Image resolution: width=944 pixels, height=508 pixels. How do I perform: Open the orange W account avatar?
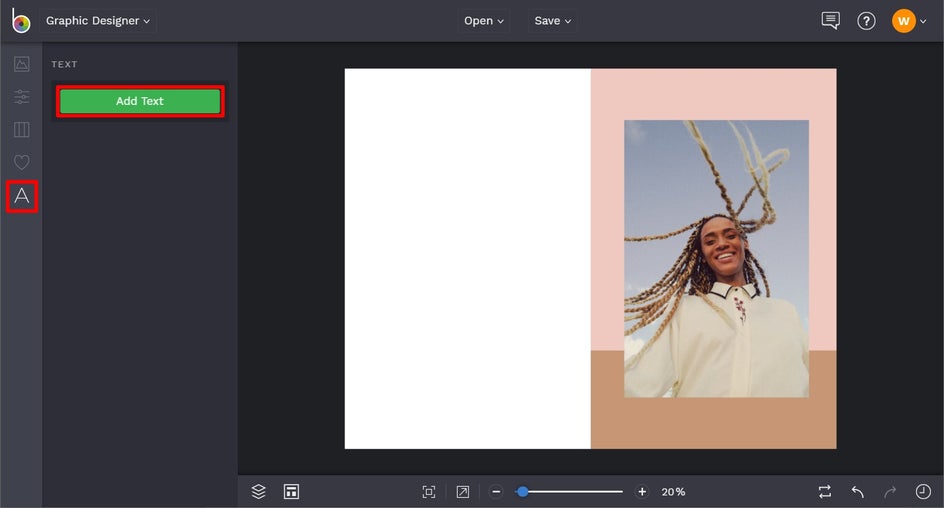903,21
